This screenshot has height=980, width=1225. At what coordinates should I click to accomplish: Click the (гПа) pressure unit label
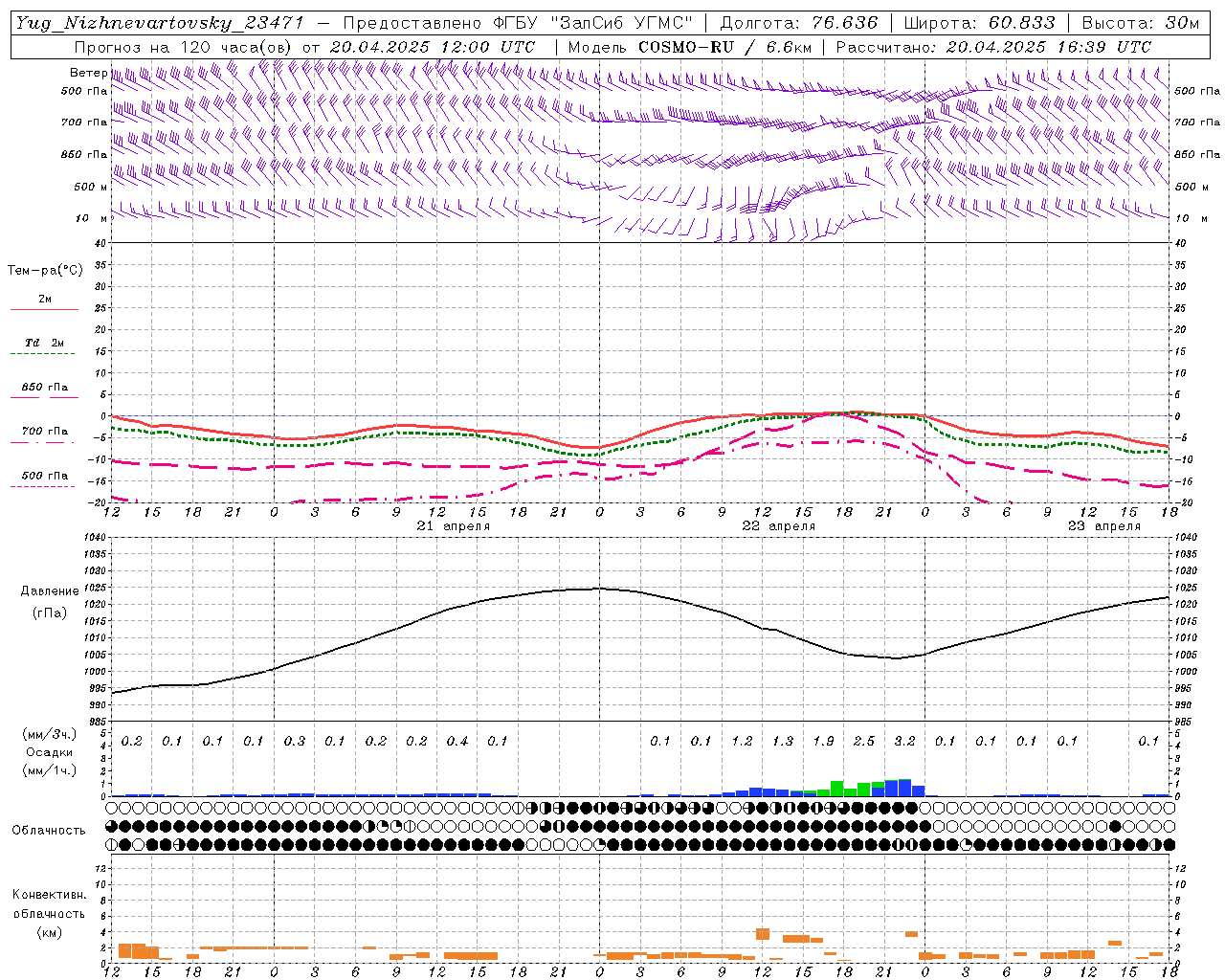point(50,613)
